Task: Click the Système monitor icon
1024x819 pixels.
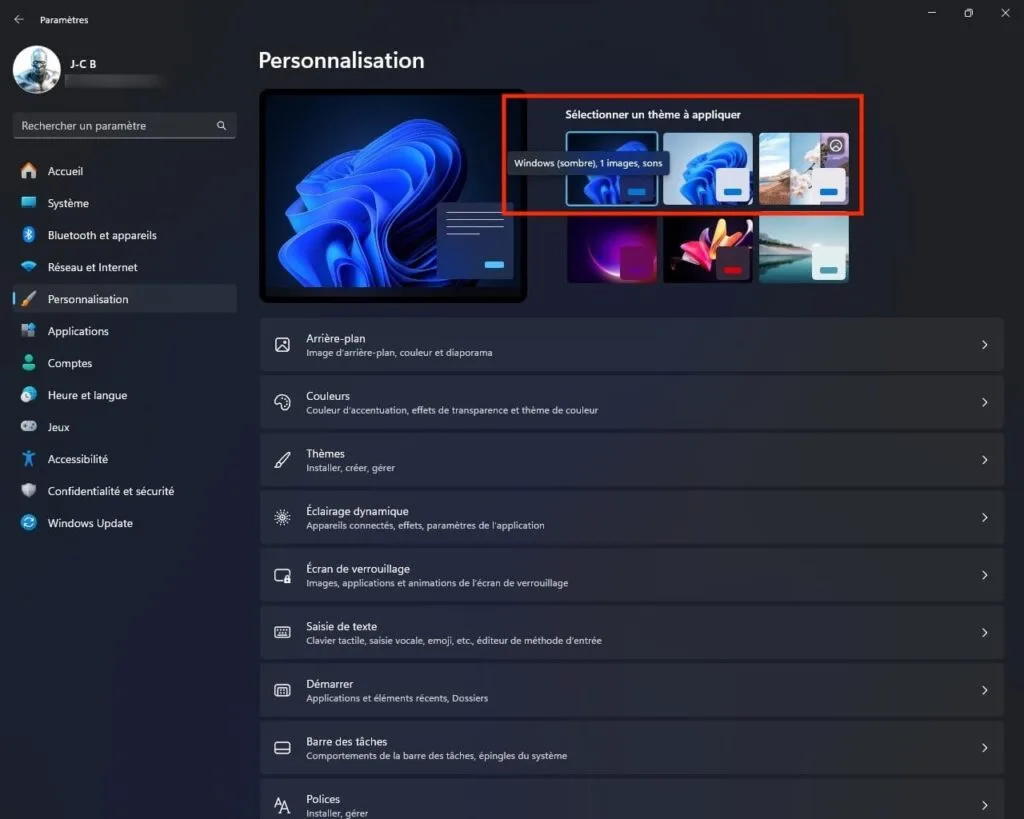Action: pyautogui.click(x=29, y=202)
